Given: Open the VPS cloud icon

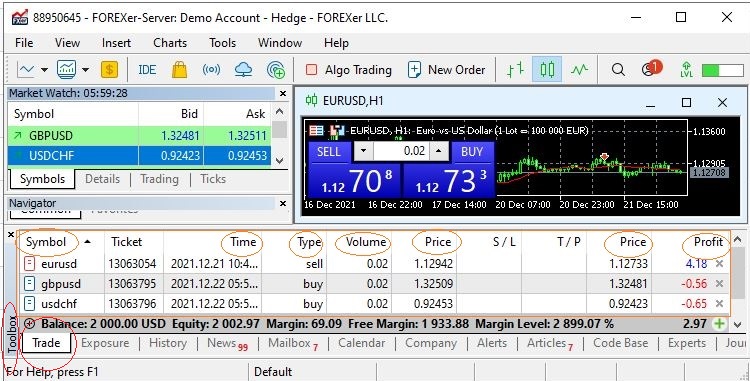Looking at the screenshot, I should coord(243,70).
